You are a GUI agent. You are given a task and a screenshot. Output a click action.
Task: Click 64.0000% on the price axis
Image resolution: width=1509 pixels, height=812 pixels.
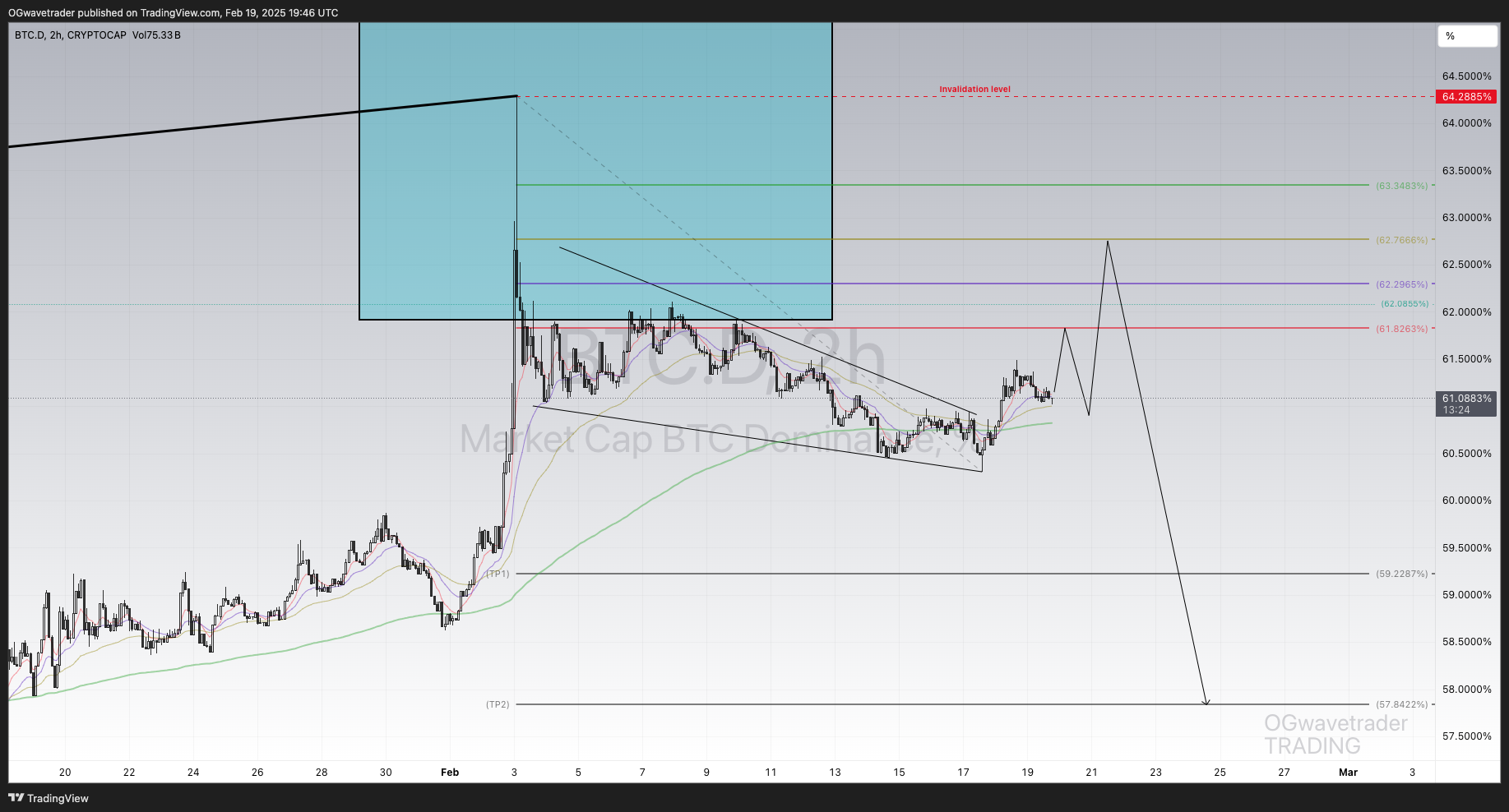[1466, 123]
